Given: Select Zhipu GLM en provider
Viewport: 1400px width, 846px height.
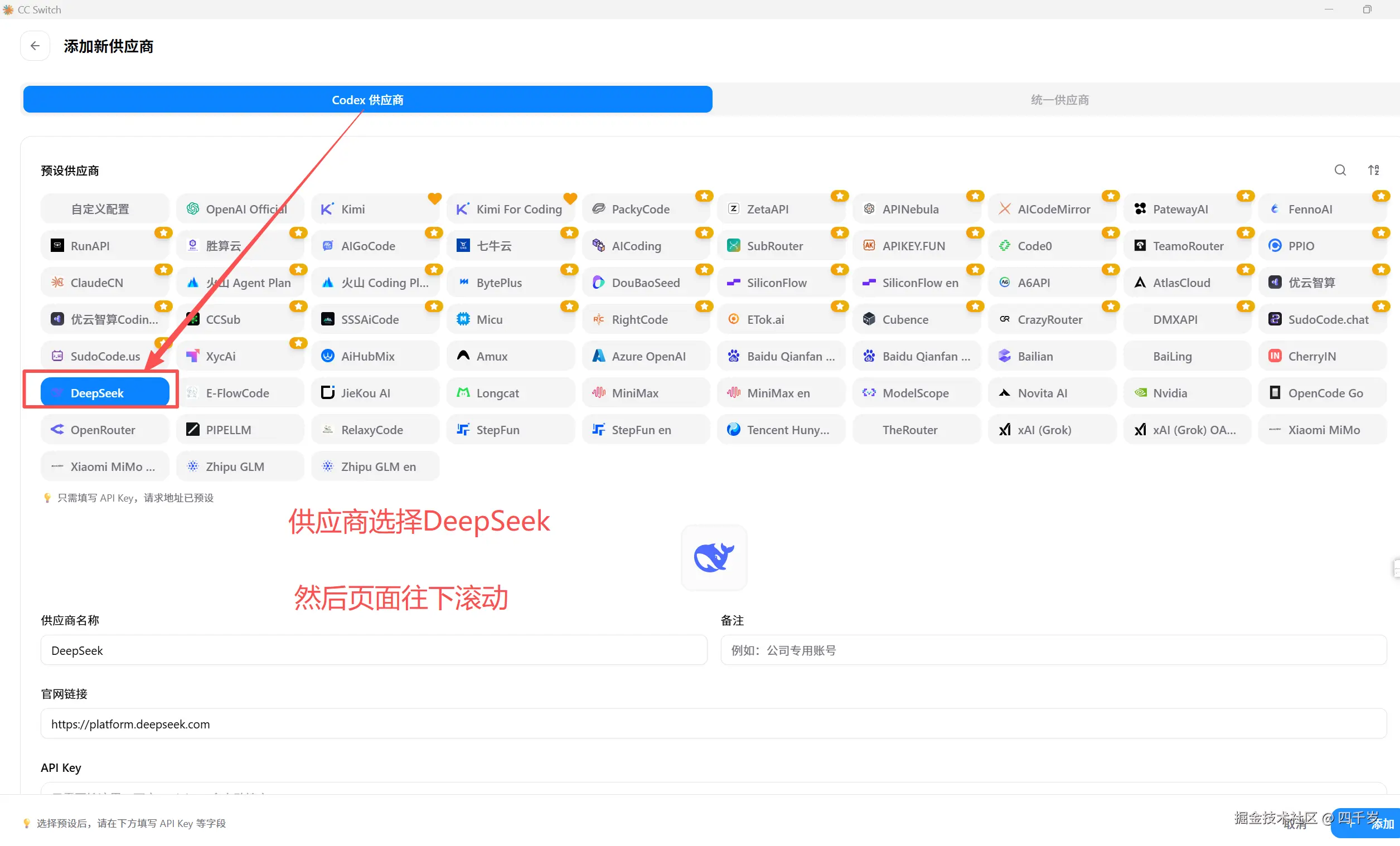Looking at the screenshot, I should (376, 467).
